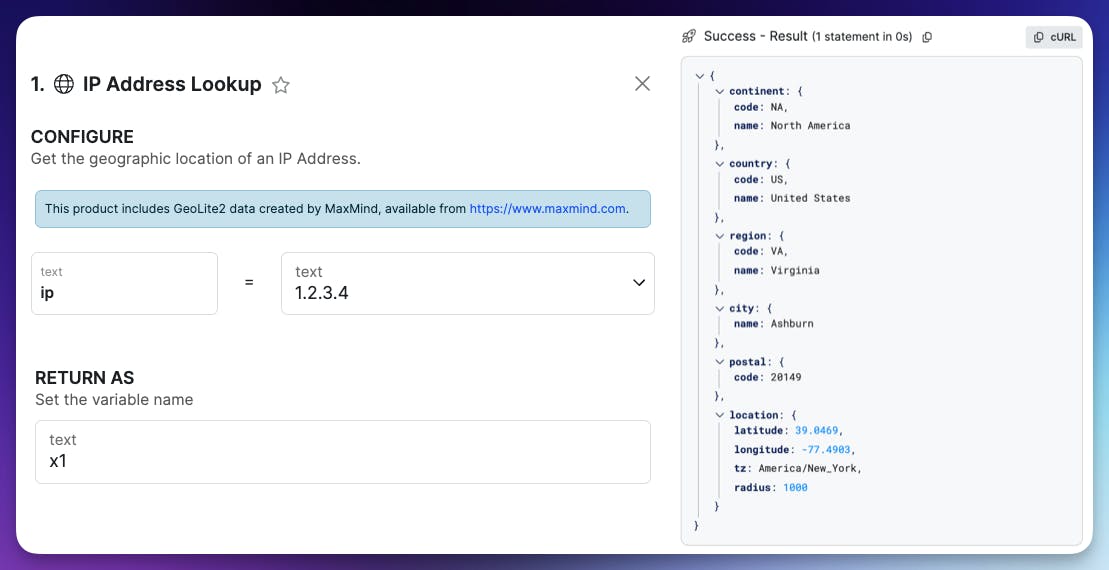Click the rocket icon next to Success
Viewport: 1109px width, 570px height.
coord(689,37)
